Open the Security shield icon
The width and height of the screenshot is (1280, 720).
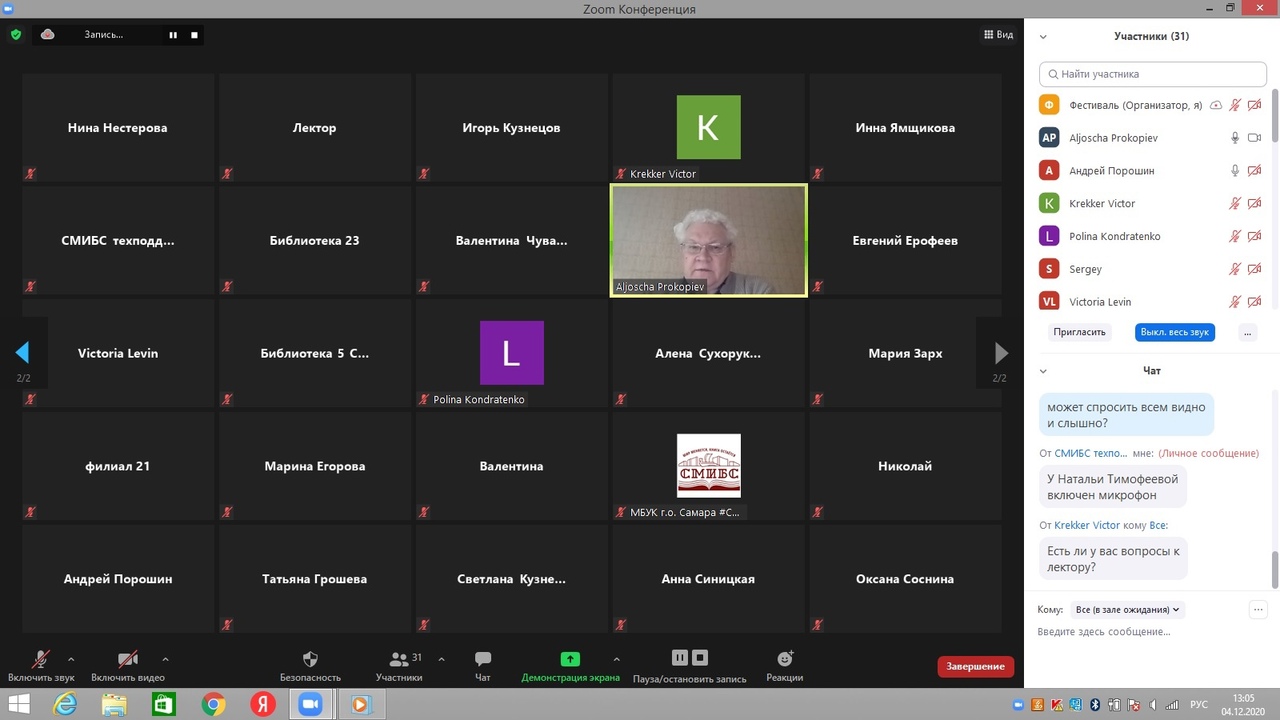click(x=310, y=659)
